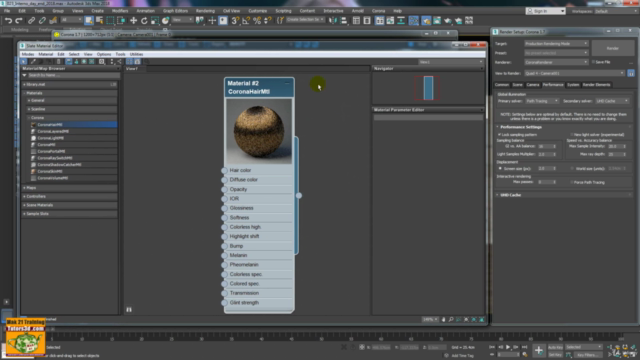Image resolution: width=640 pixels, height=360 pixels.
Task: Pick the Select tool in Slate toolbar
Action: [x=24, y=62]
